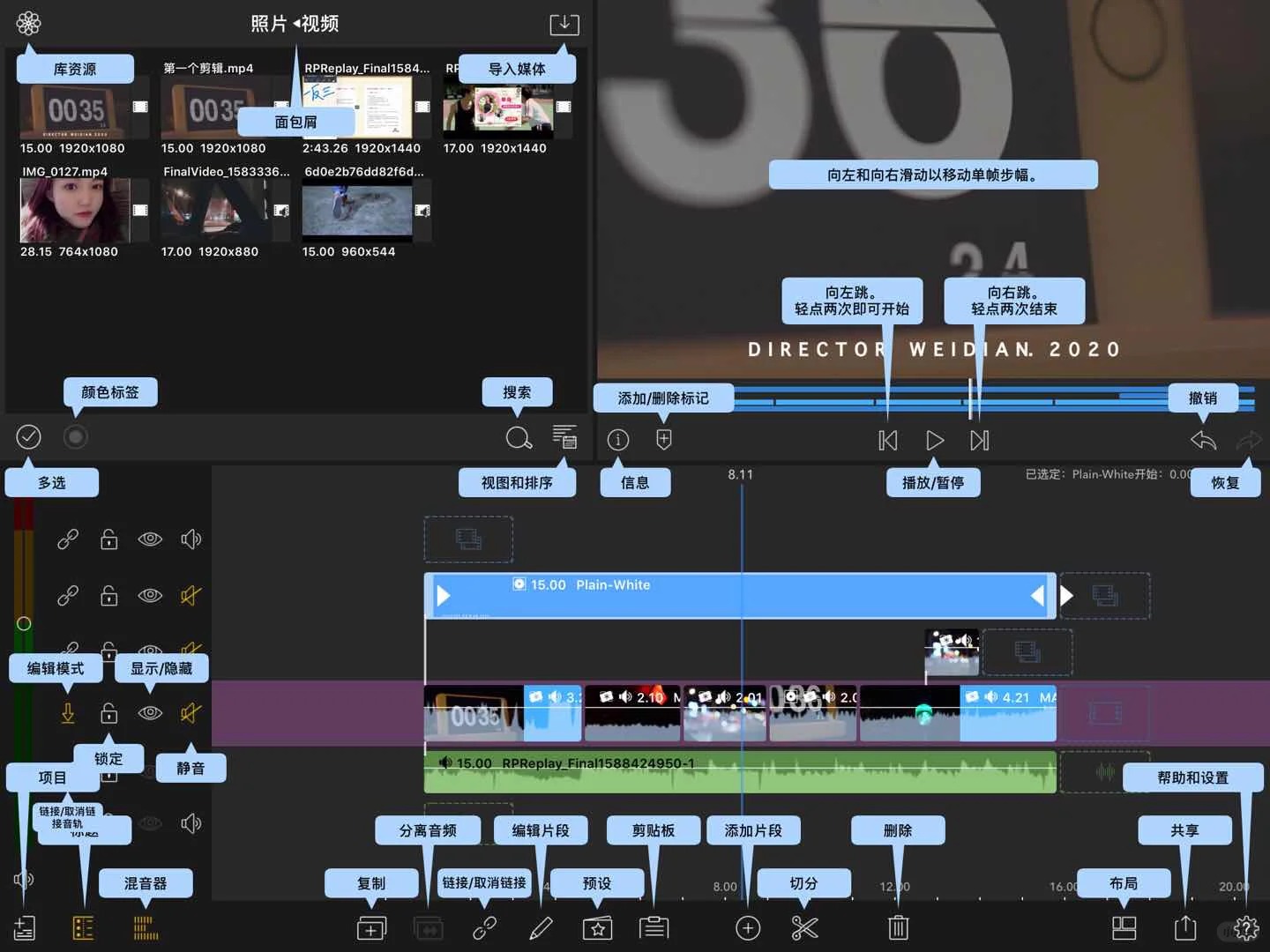Viewport: 1270px width, 952px height.
Task: Select the 2.10 clip on main track
Action: [632, 713]
